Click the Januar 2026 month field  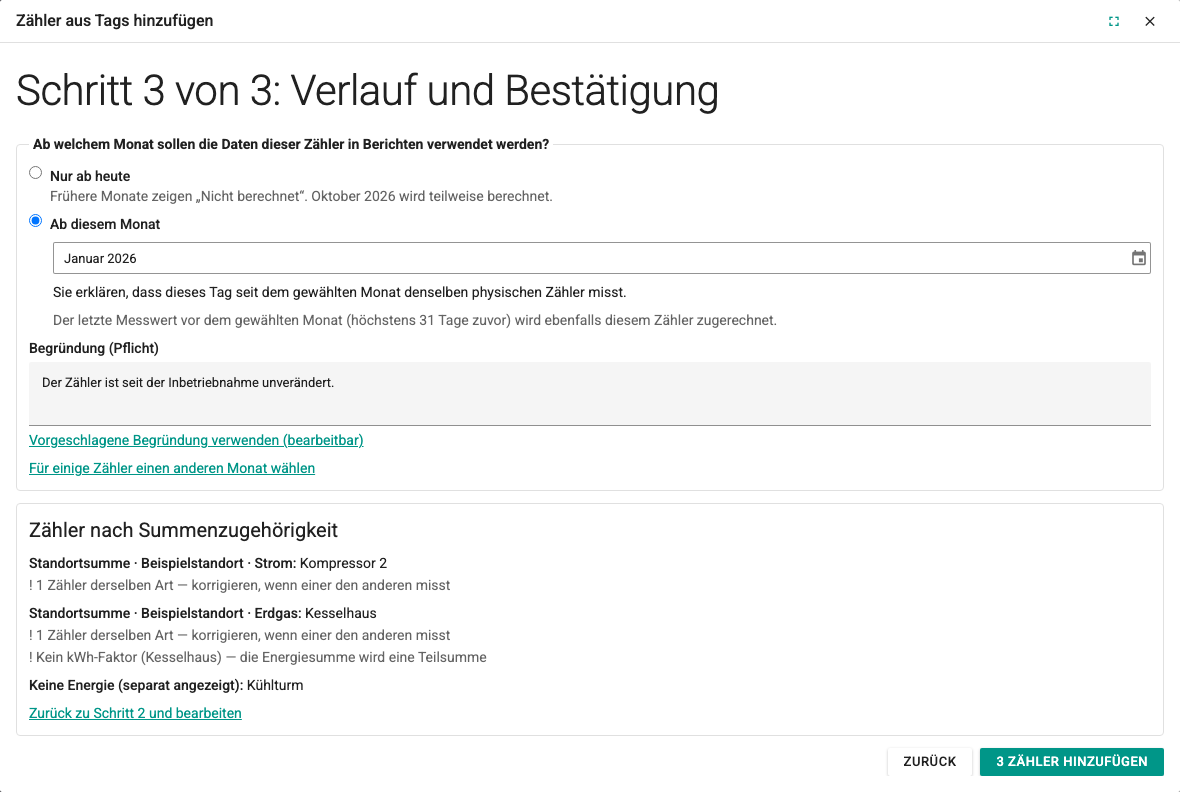coord(601,258)
